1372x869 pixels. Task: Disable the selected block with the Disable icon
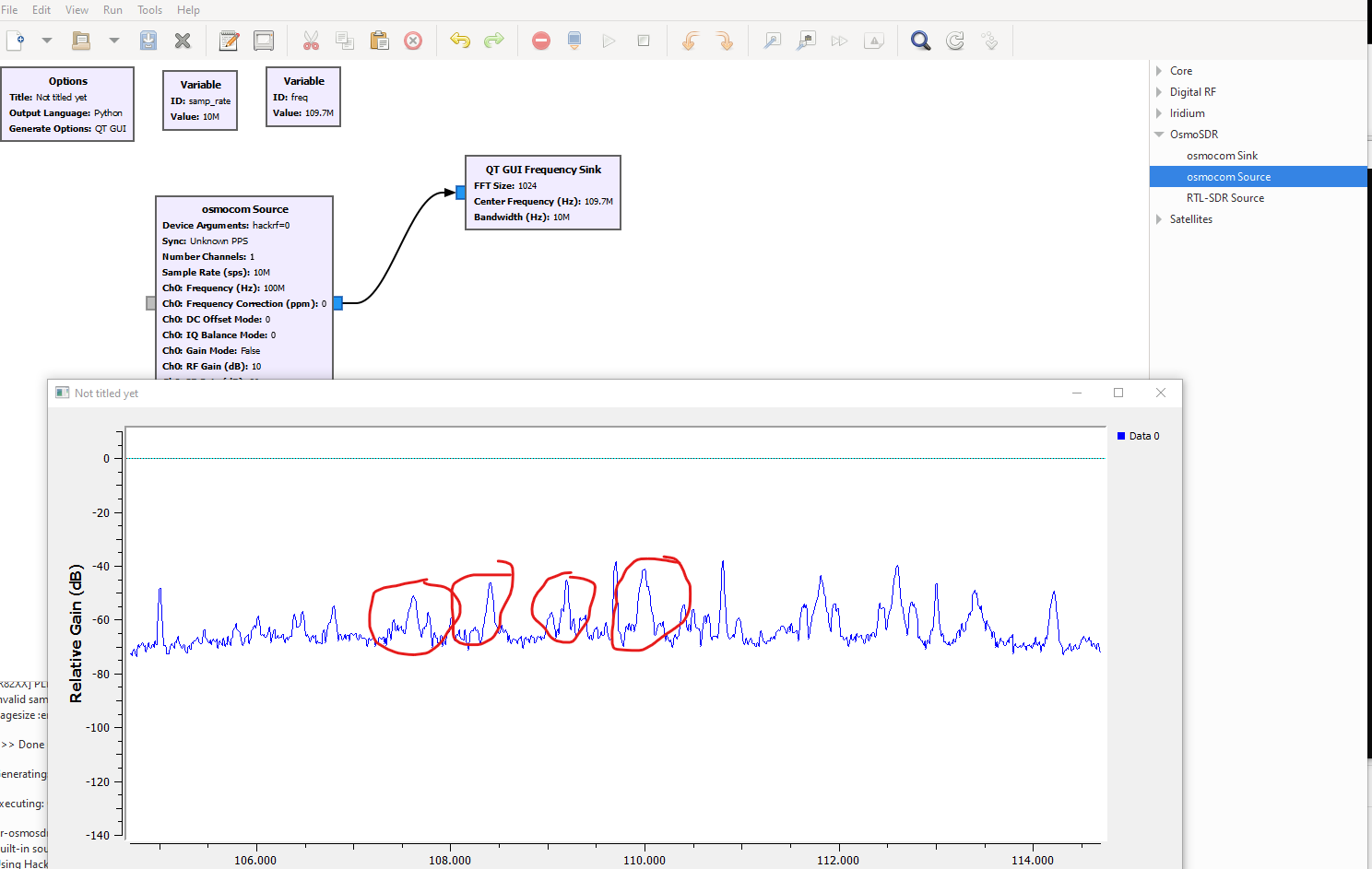tap(806, 41)
